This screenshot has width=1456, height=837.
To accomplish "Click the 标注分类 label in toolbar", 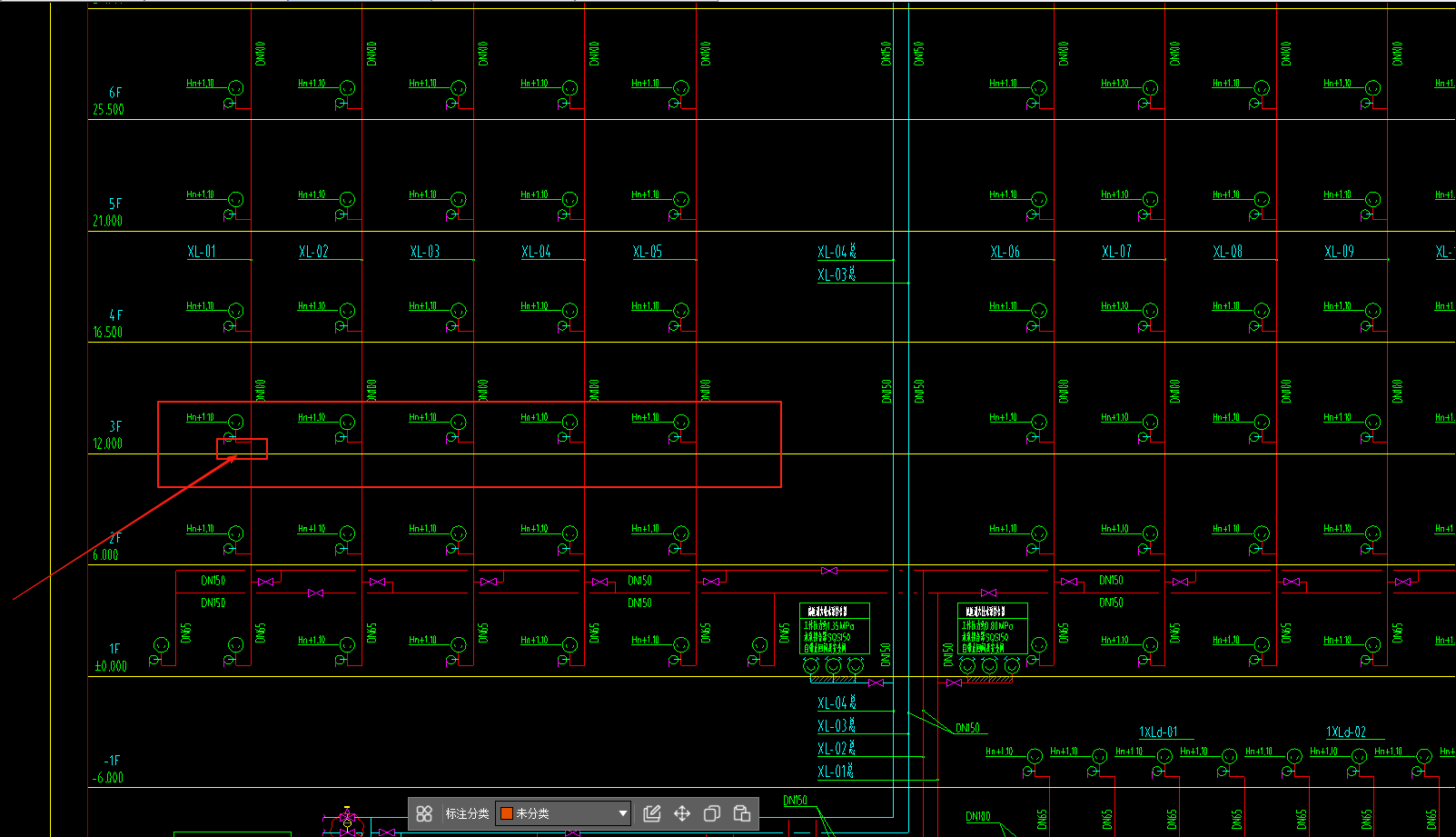I will coord(467,813).
